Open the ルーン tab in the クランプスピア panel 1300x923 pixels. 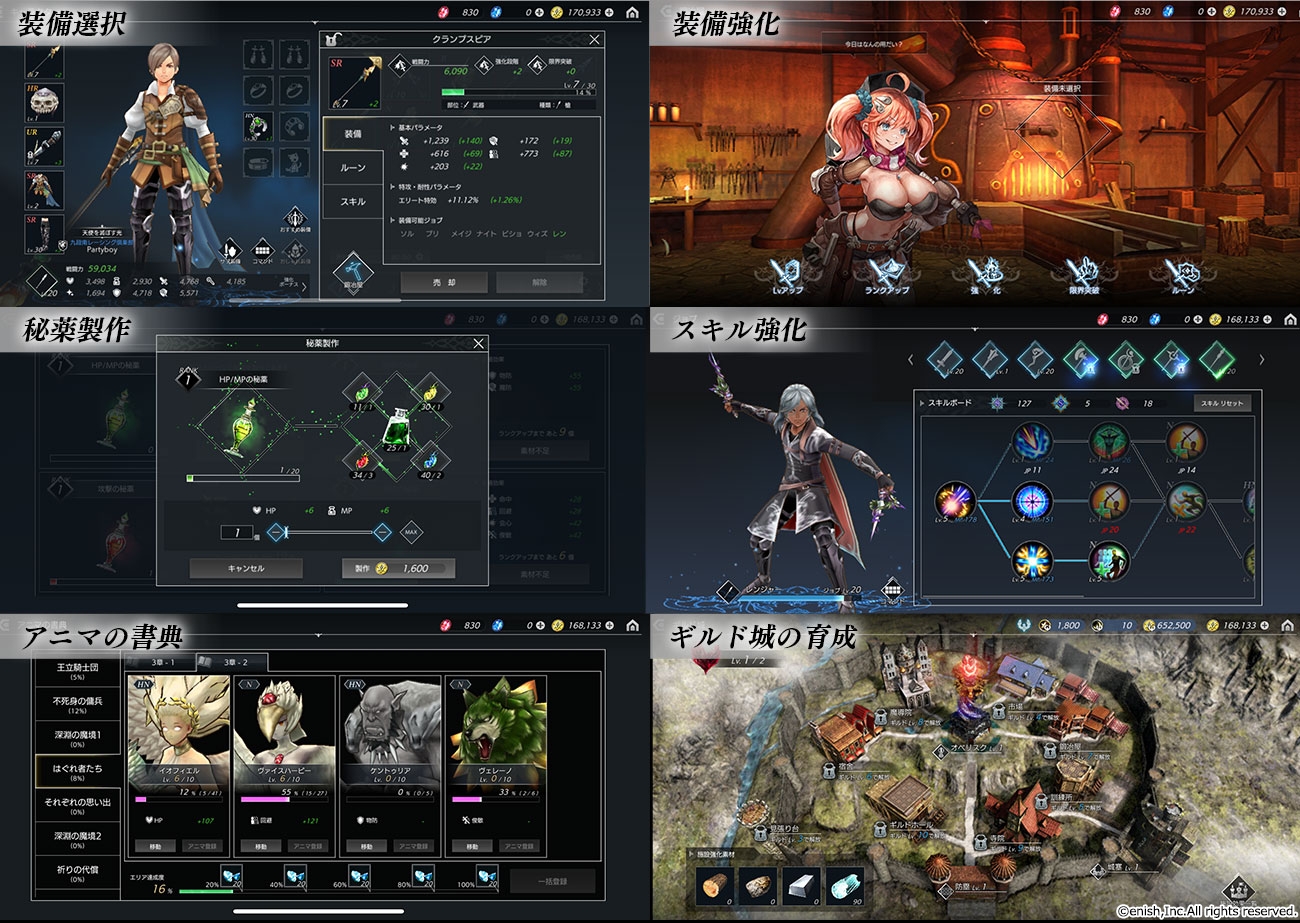pyautogui.click(x=353, y=168)
